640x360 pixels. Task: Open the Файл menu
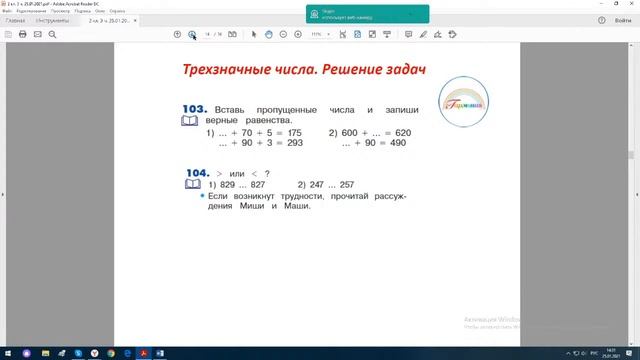pyautogui.click(x=7, y=11)
